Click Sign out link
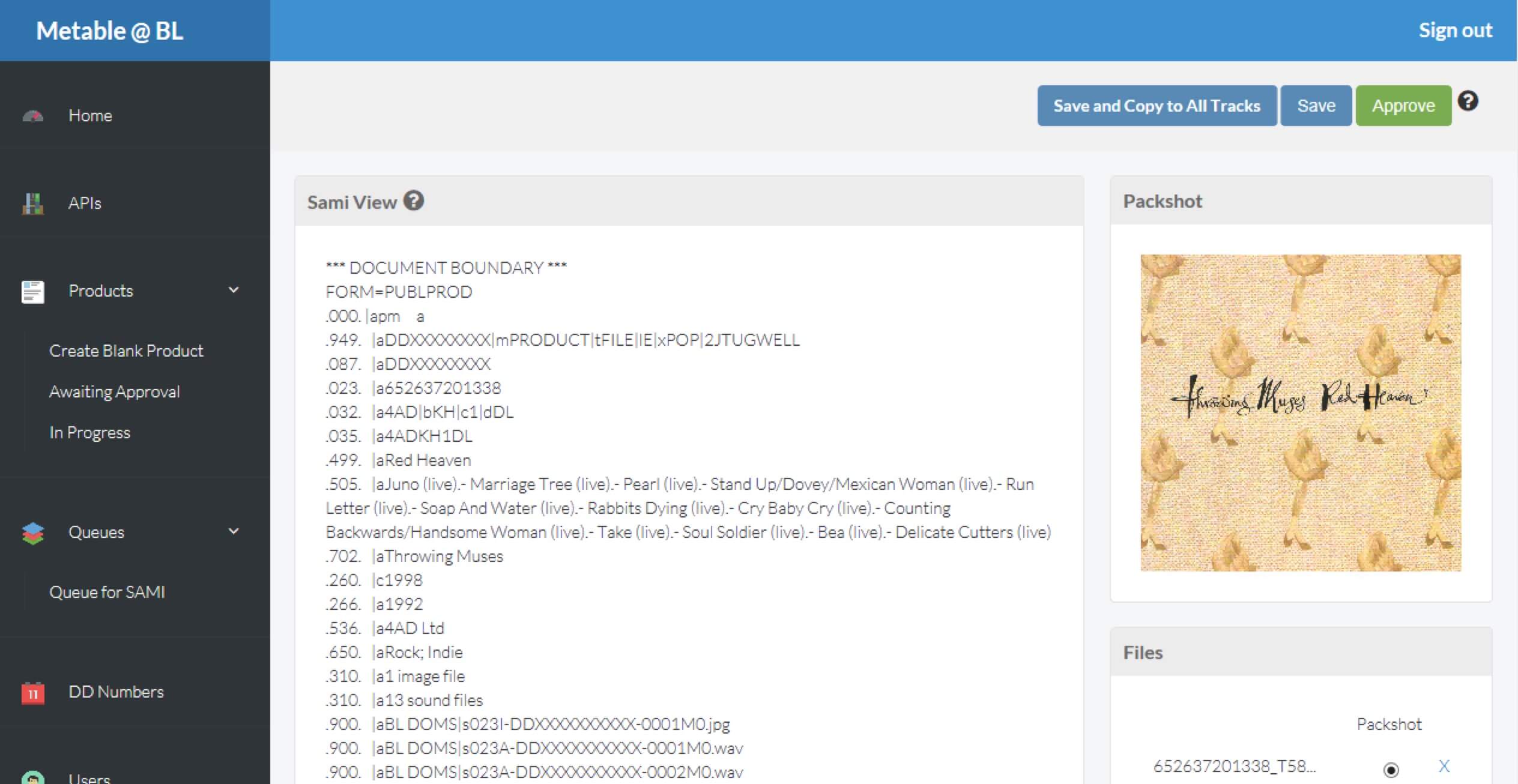Image resolution: width=1518 pixels, height=784 pixels. click(1456, 30)
